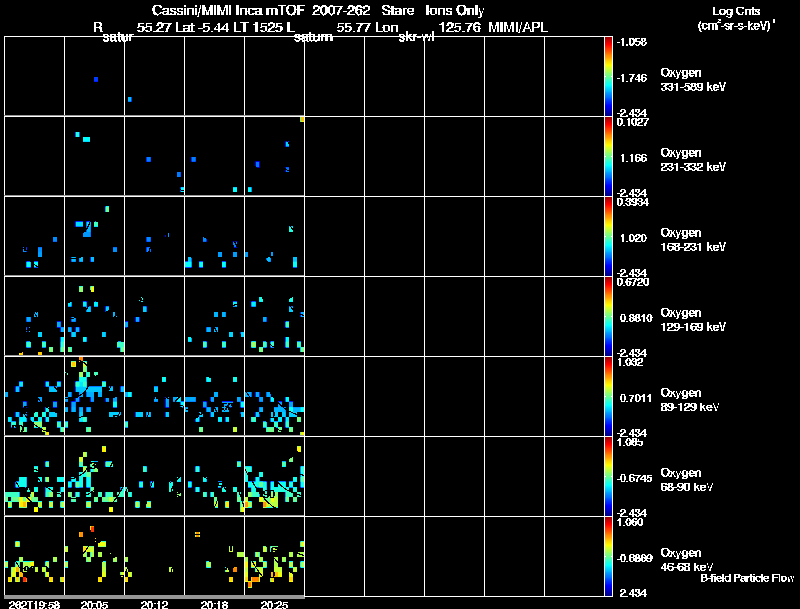Screen dimensions: 800x609
Task: Click the Oxygen 231-332 keV color bar
Action: [x=608, y=156]
